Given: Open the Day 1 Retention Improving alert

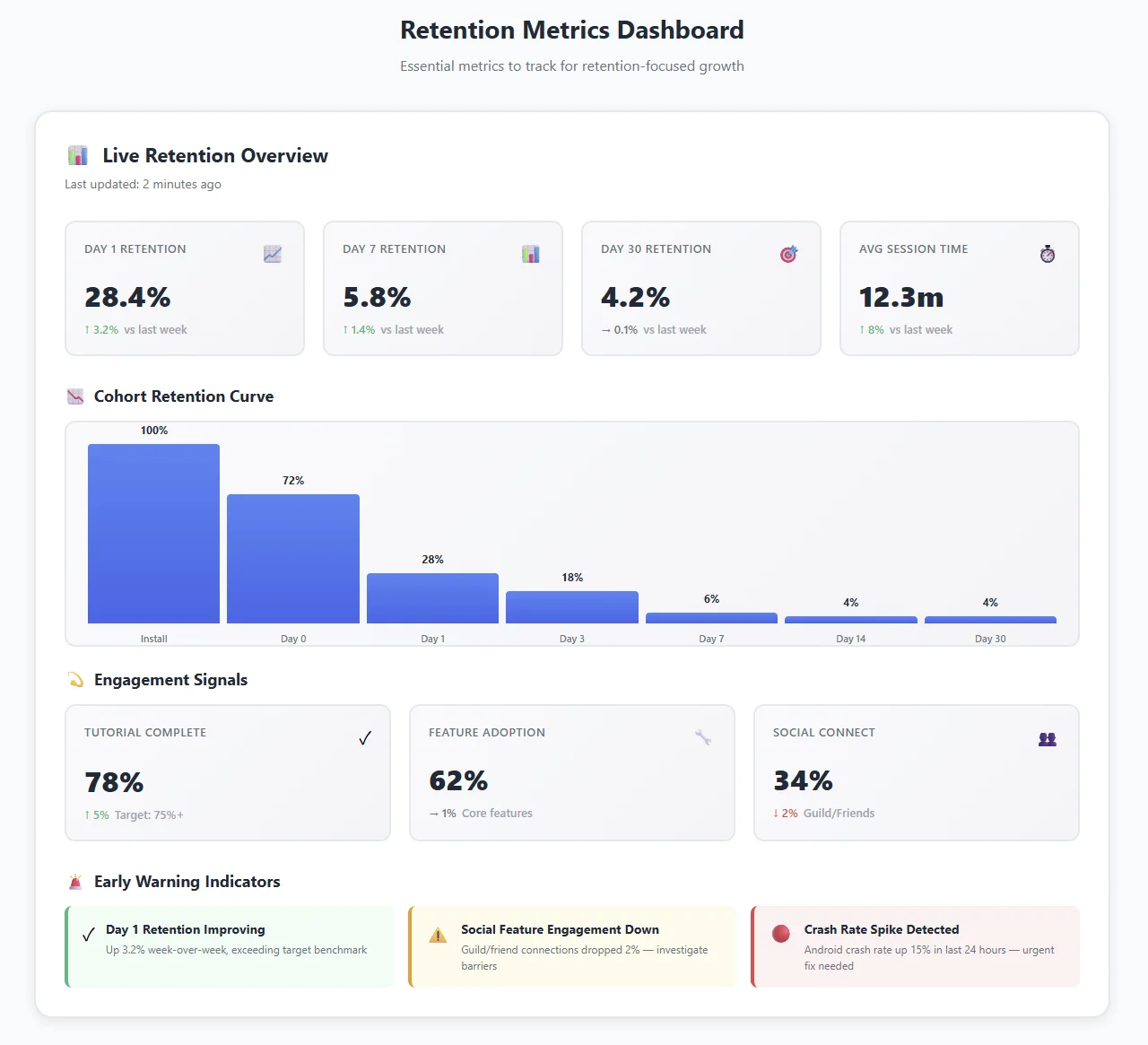Looking at the screenshot, I should point(229,946).
